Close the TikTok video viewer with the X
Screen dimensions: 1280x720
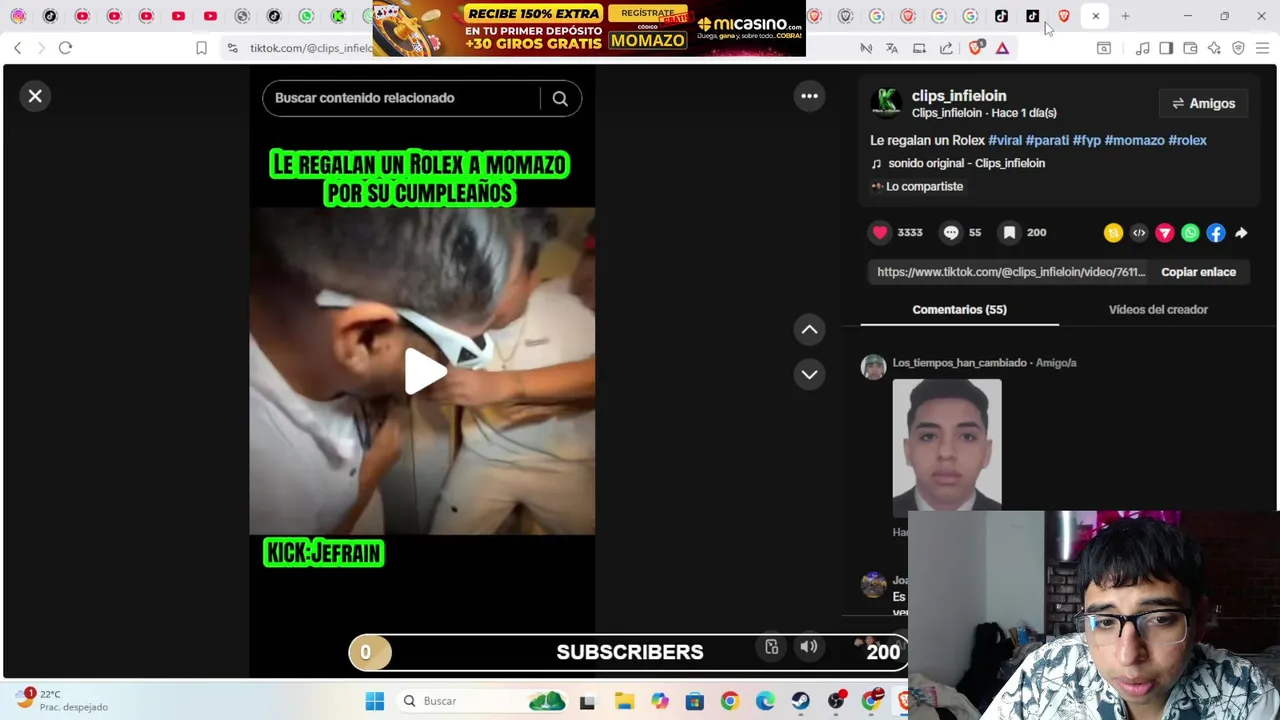pyautogui.click(x=35, y=96)
